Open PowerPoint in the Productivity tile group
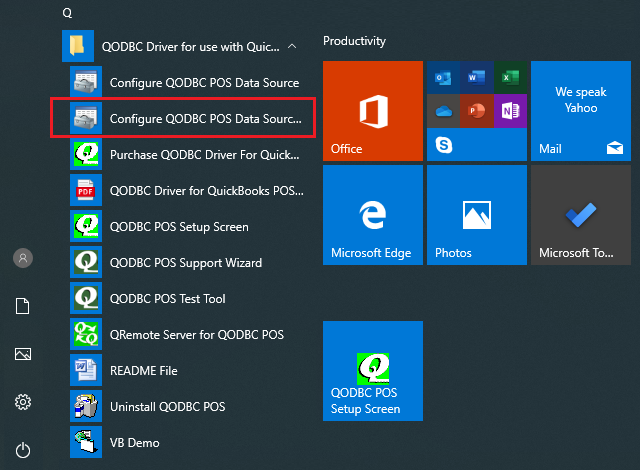Image resolution: width=640 pixels, height=470 pixels. click(477, 111)
